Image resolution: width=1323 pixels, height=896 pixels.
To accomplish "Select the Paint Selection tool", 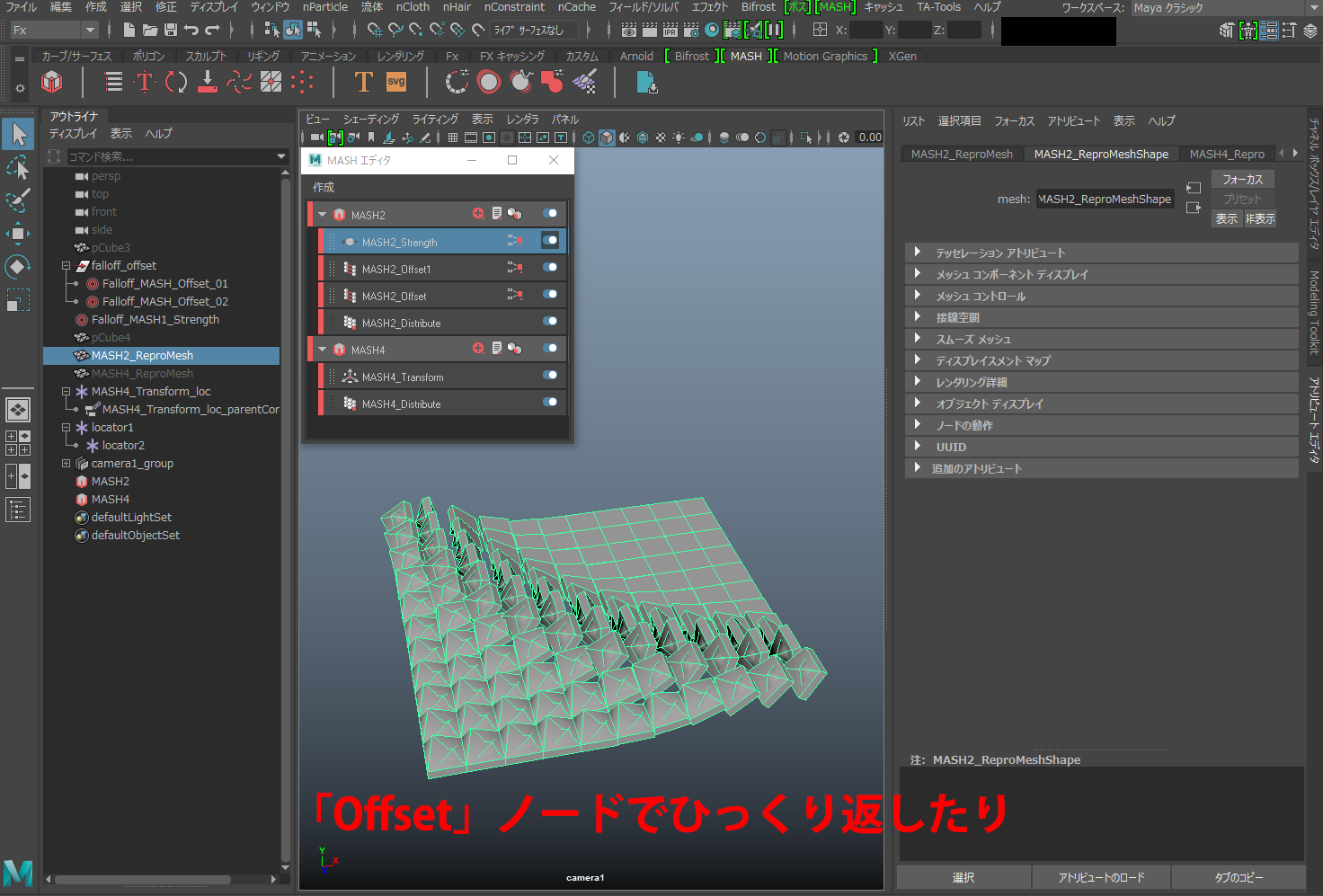I will 18,200.
